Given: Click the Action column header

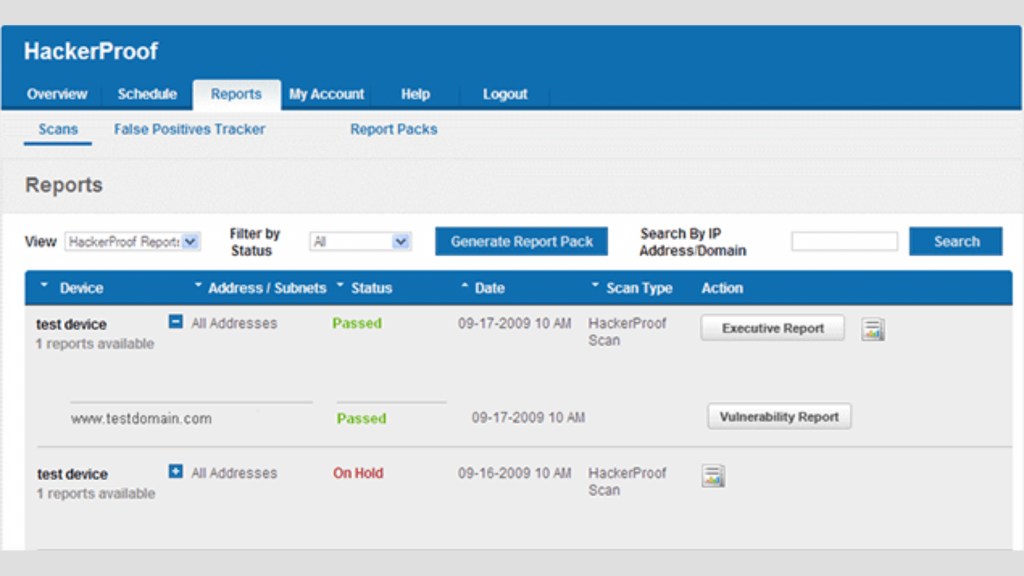Looking at the screenshot, I should pos(722,288).
